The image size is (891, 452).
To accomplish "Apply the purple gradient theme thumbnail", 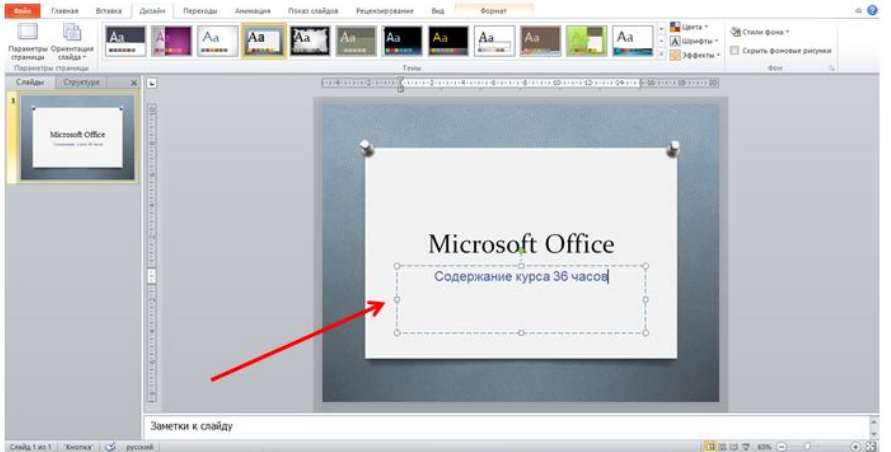I will click(x=172, y=40).
